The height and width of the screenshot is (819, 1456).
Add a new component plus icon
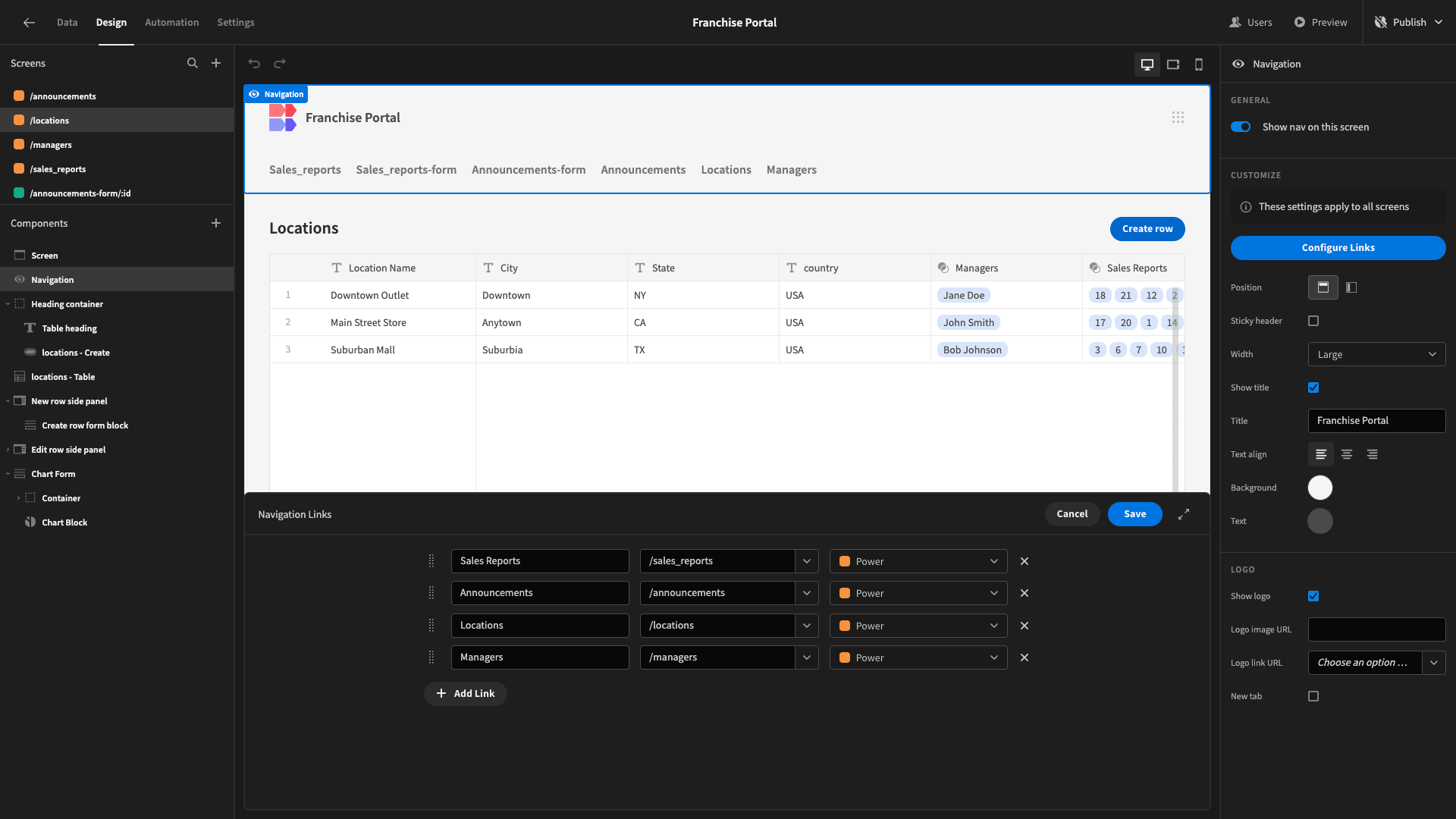(x=216, y=223)
